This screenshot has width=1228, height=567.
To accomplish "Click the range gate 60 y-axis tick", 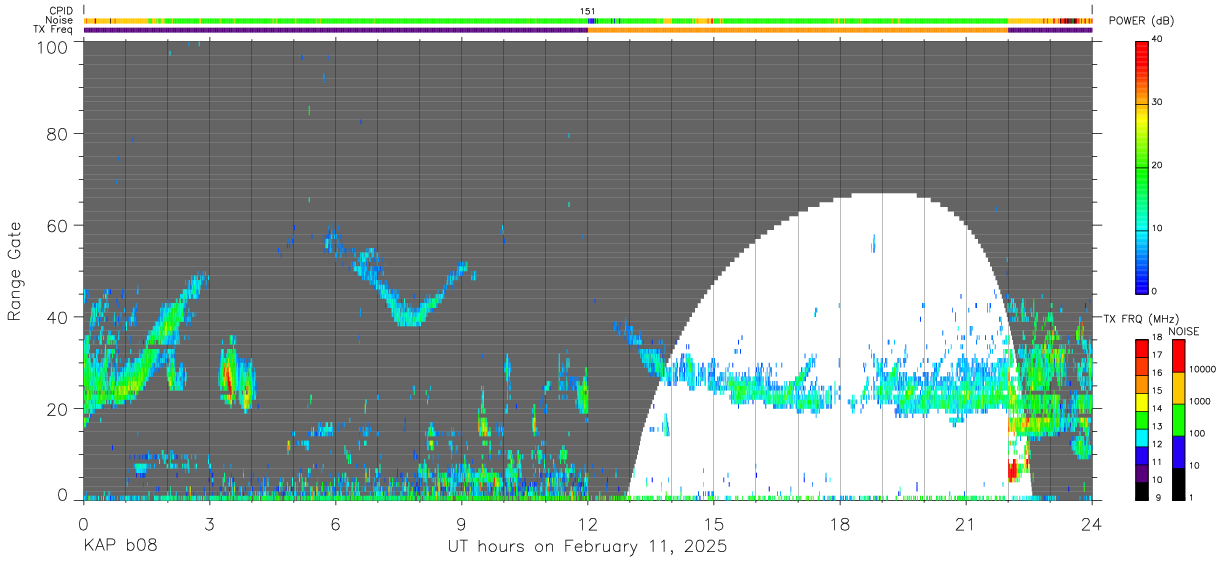I will pos(57,225).
